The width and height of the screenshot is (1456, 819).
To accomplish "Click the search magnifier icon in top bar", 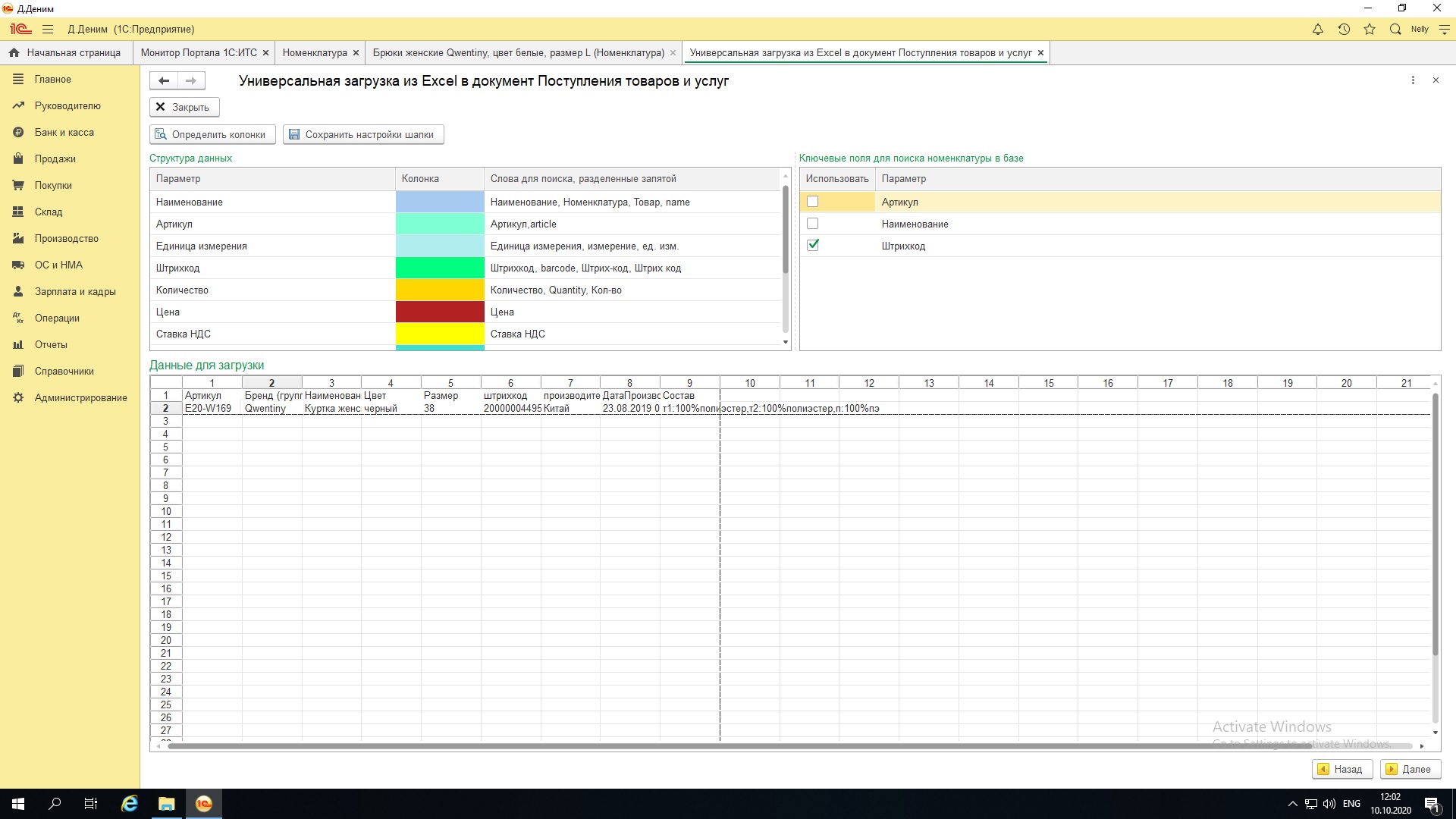I will (1395, 30).
